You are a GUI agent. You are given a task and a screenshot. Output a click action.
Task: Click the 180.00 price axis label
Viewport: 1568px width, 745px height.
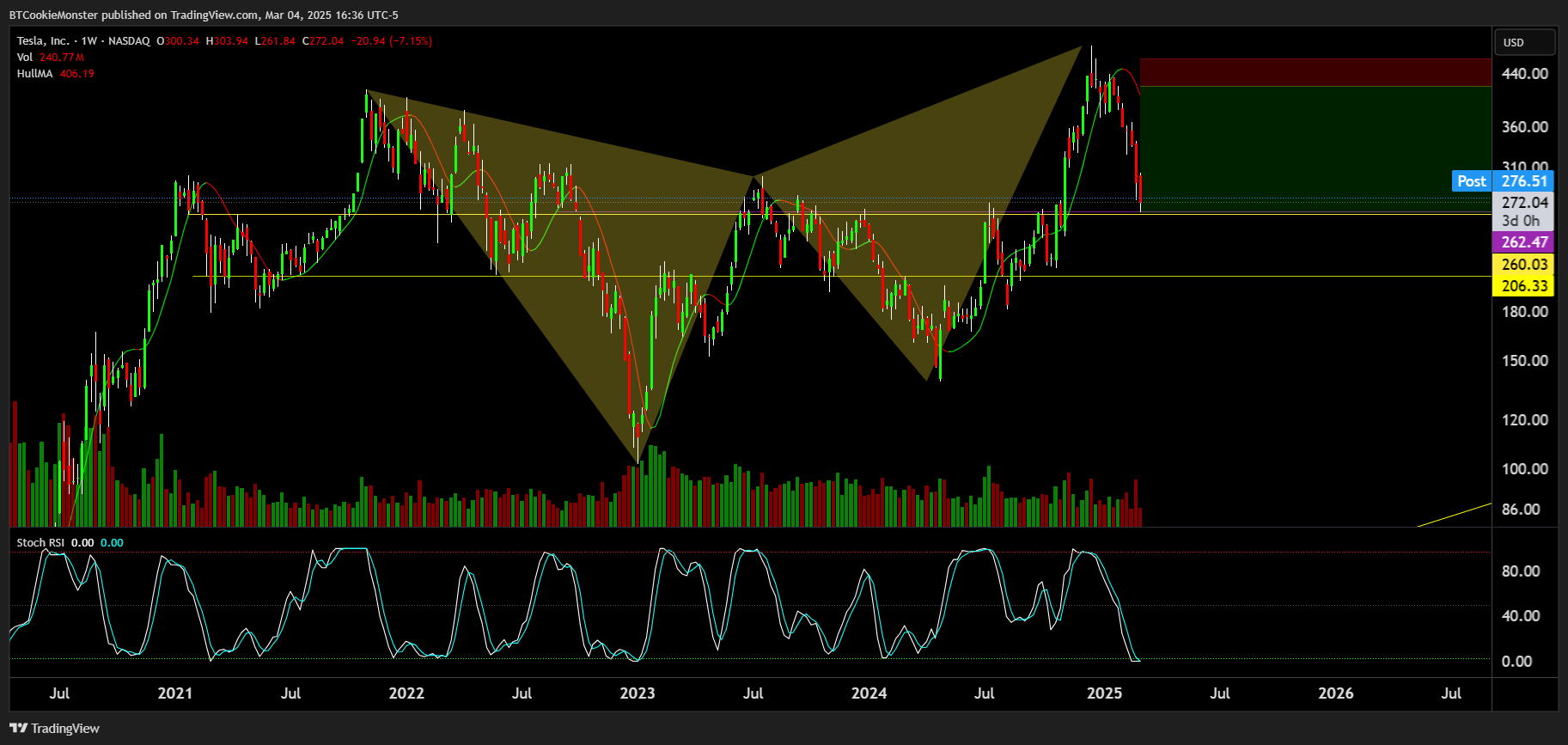click(x=1524, y=312)
